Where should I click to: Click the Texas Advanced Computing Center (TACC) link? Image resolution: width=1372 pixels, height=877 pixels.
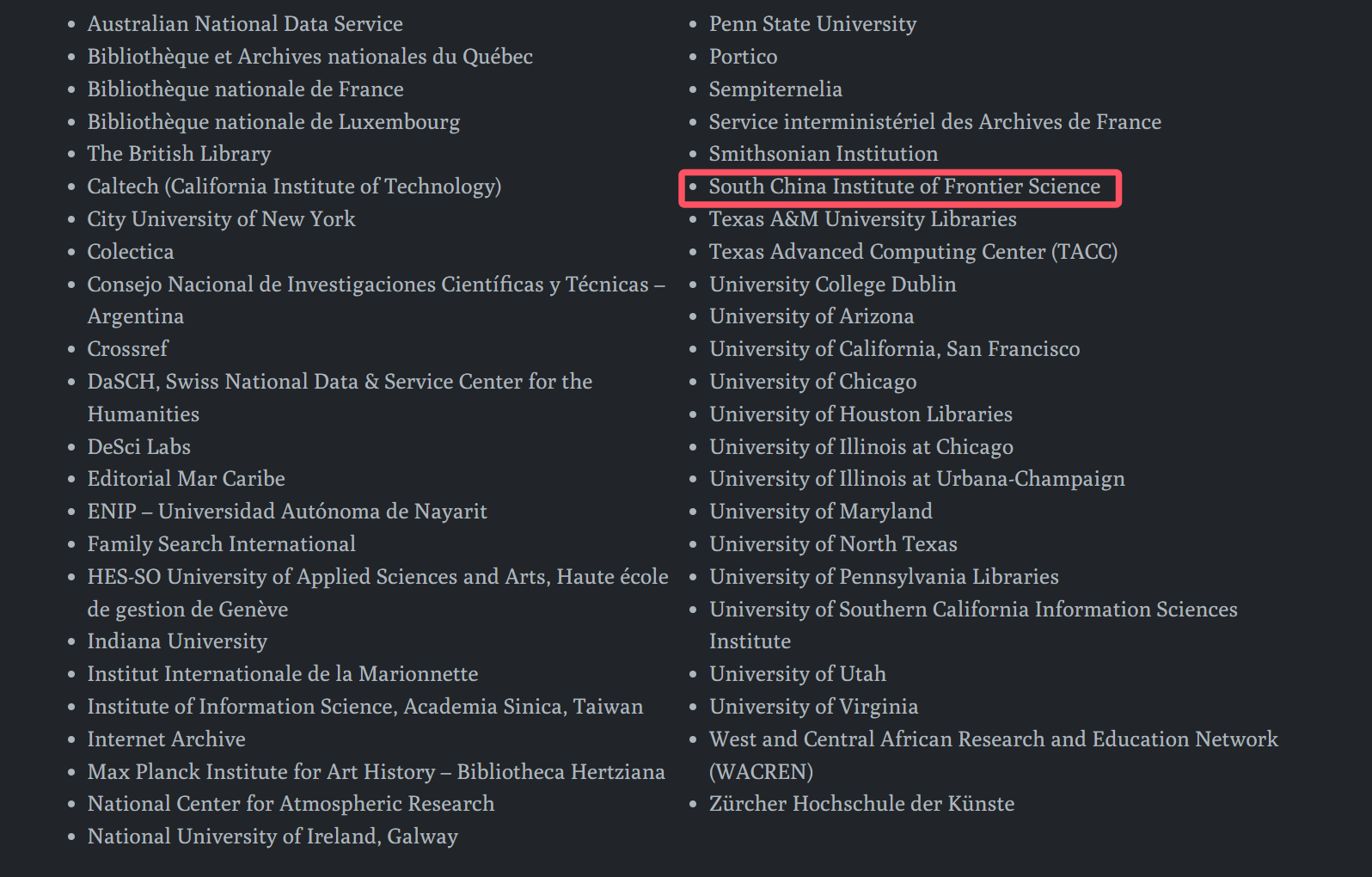click(x=913, y=252)
